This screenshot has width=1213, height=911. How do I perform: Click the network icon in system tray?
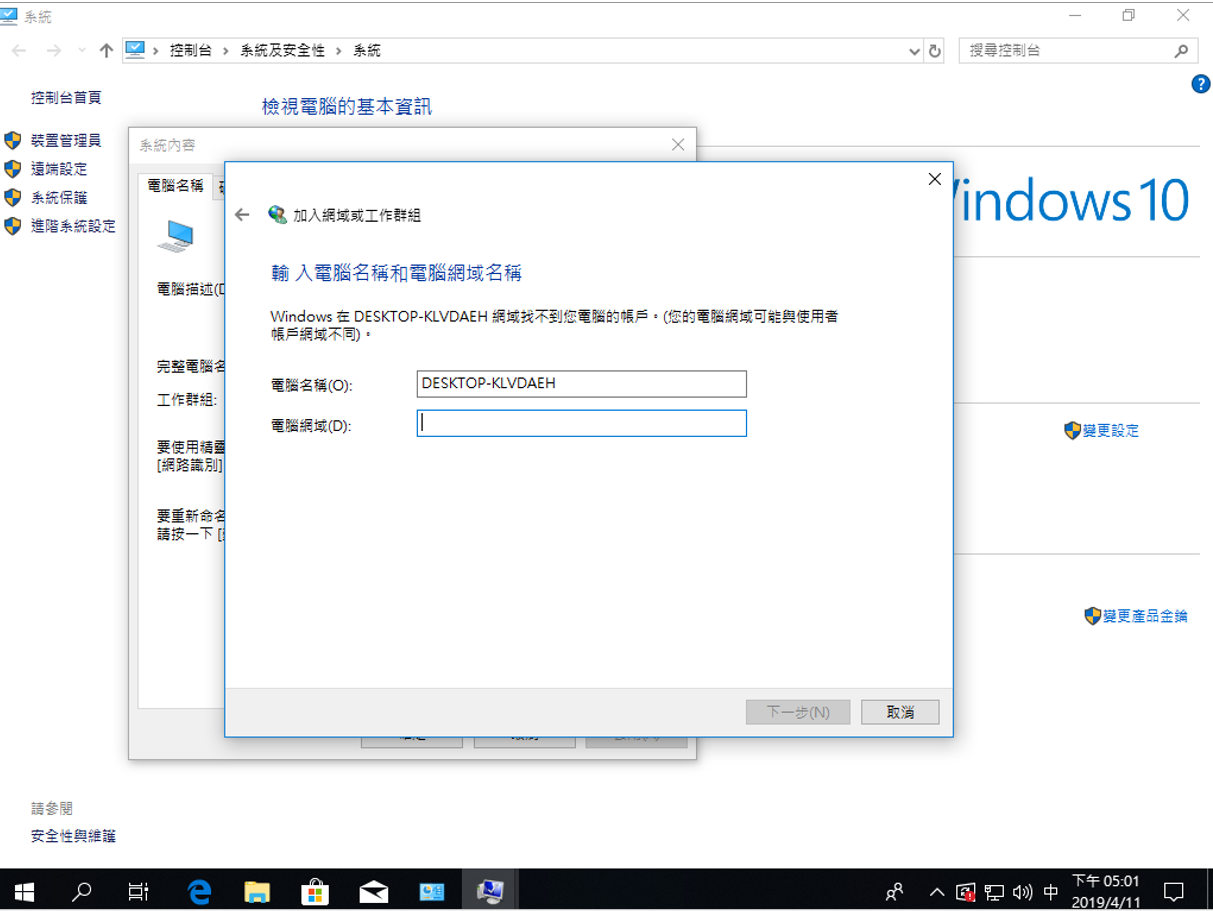point(994,891)
